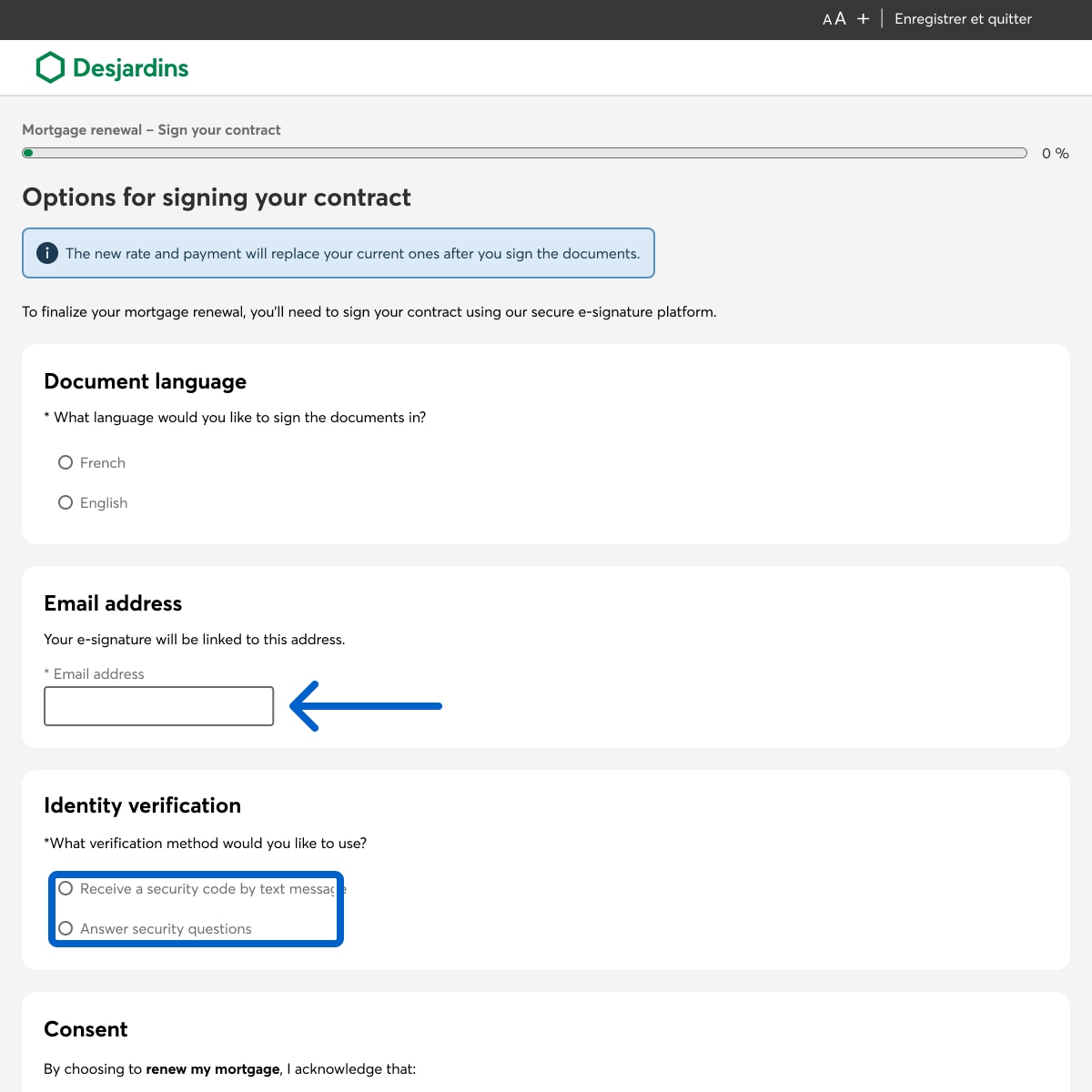This screenshot has width=1092, height=1092.
Task: Click the 0 % progress label
Action: [x=1055, y=153]
